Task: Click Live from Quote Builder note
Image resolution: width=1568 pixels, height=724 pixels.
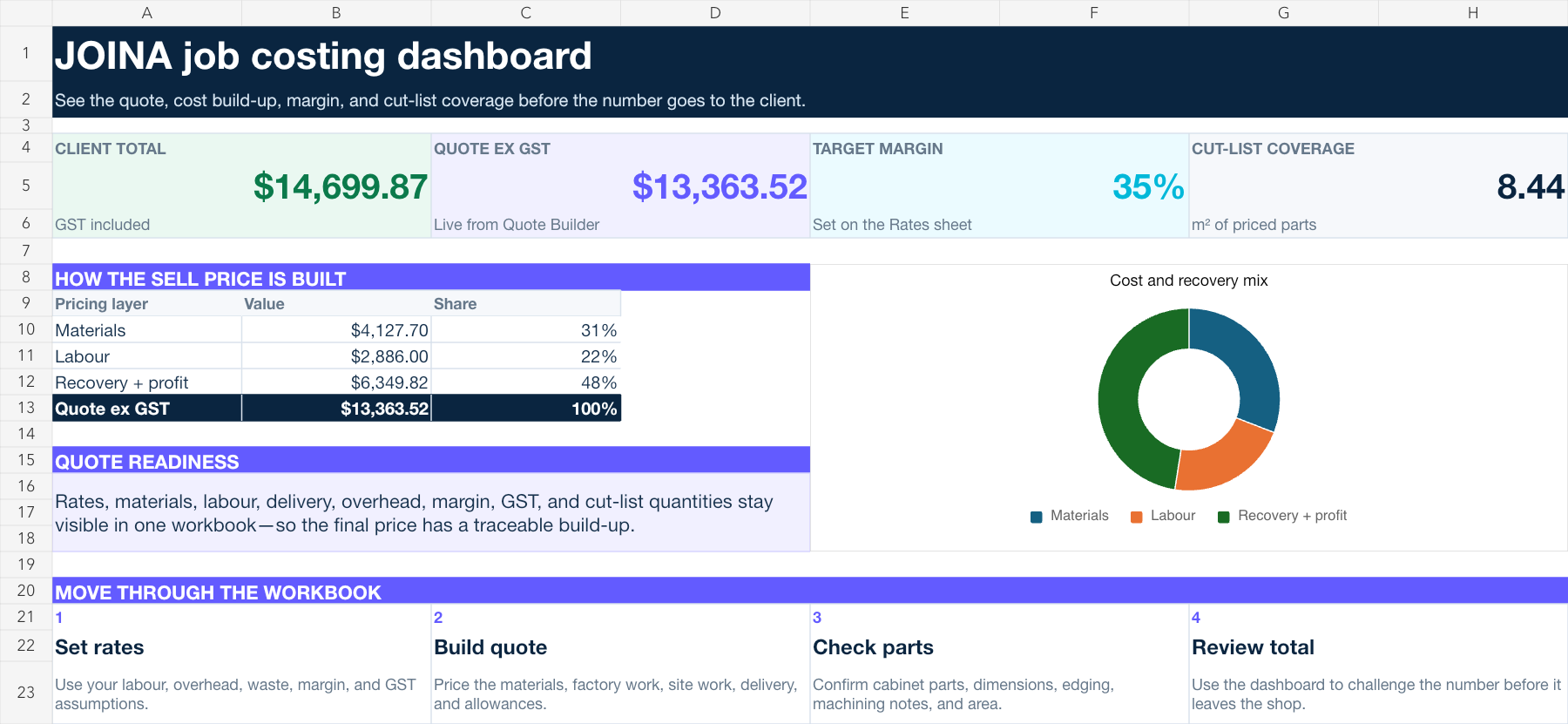Action: pos(517,225)
